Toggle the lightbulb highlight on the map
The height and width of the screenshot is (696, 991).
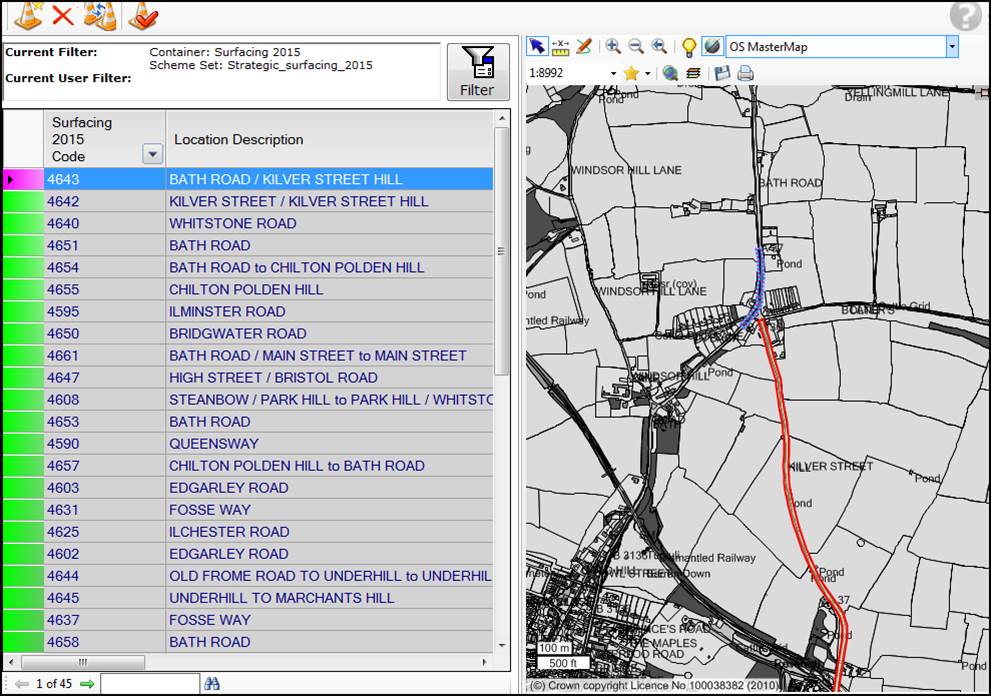coord(687,46)
